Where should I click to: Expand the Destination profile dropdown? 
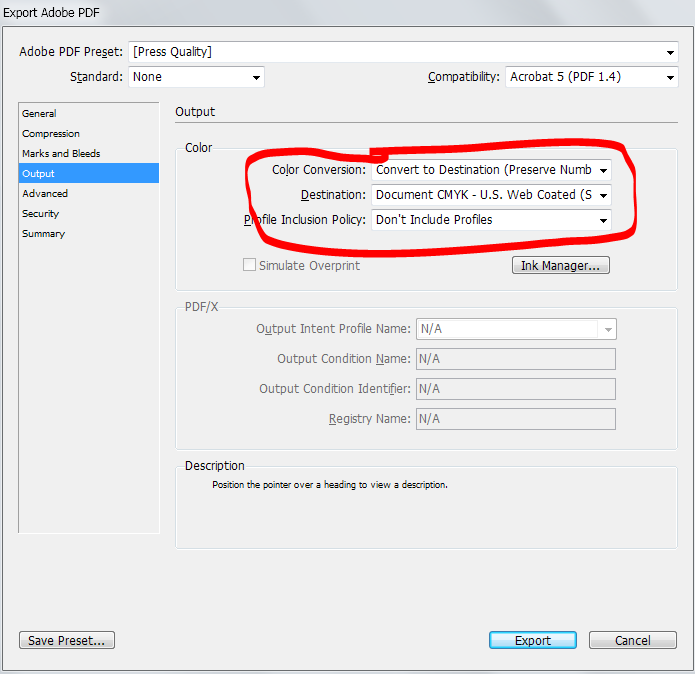491,195
